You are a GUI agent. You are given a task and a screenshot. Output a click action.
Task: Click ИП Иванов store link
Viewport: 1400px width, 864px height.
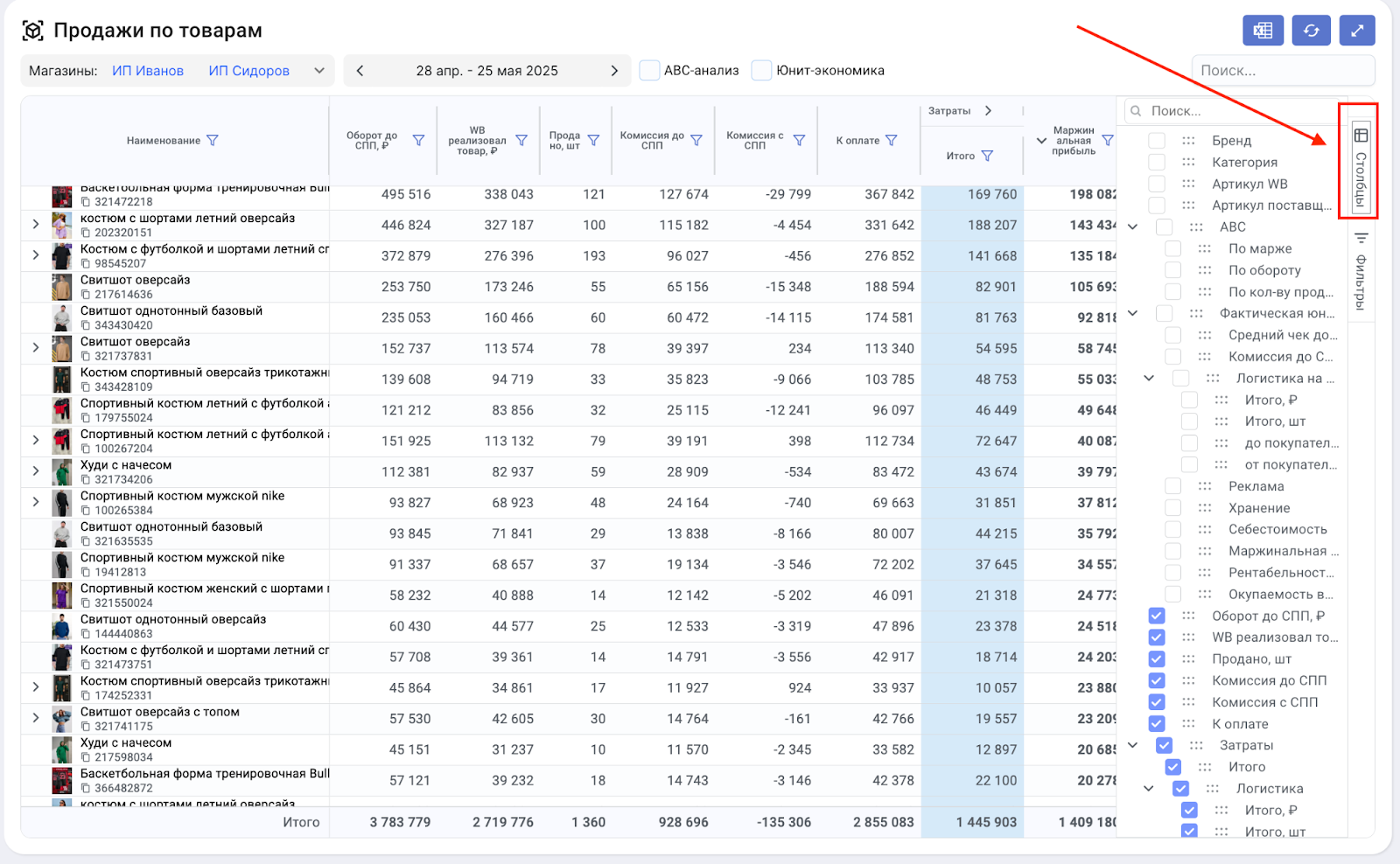tap(148, 71)
